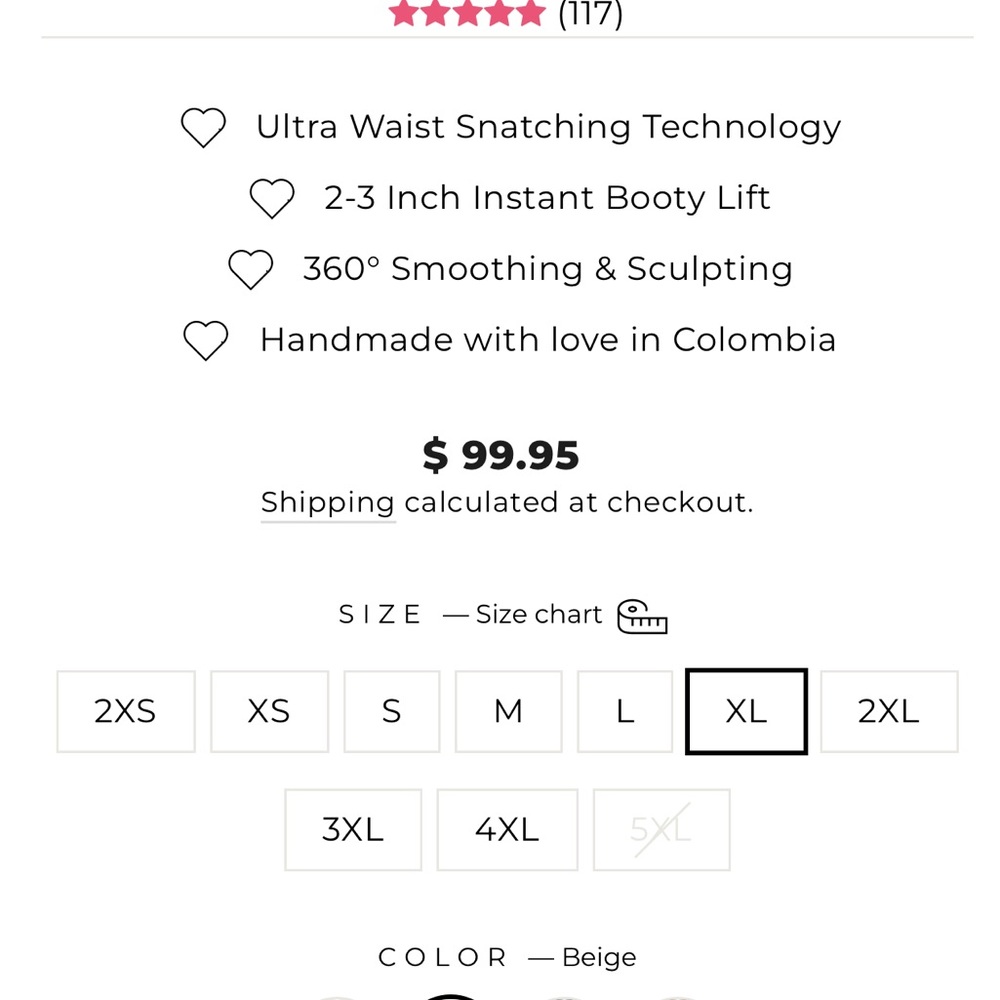Click the pink star rating

tap(467, 13)
